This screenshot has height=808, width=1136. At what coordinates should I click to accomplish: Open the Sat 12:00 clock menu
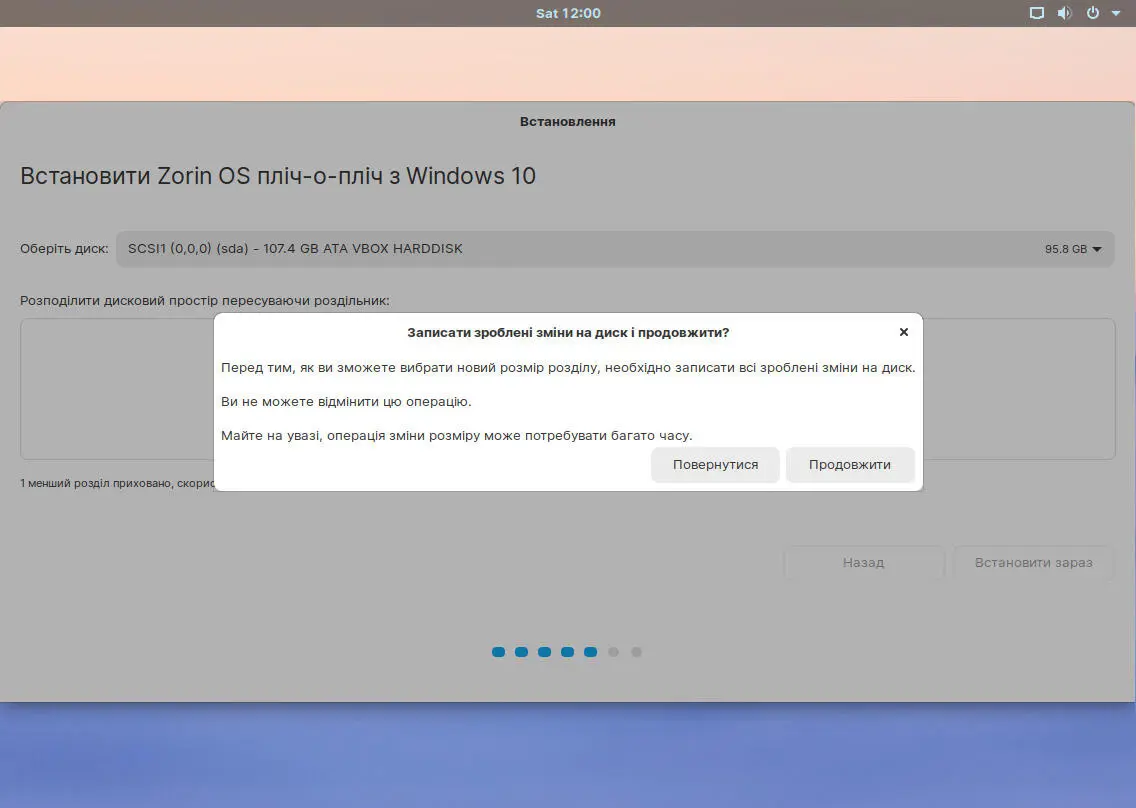click(568, 13)
